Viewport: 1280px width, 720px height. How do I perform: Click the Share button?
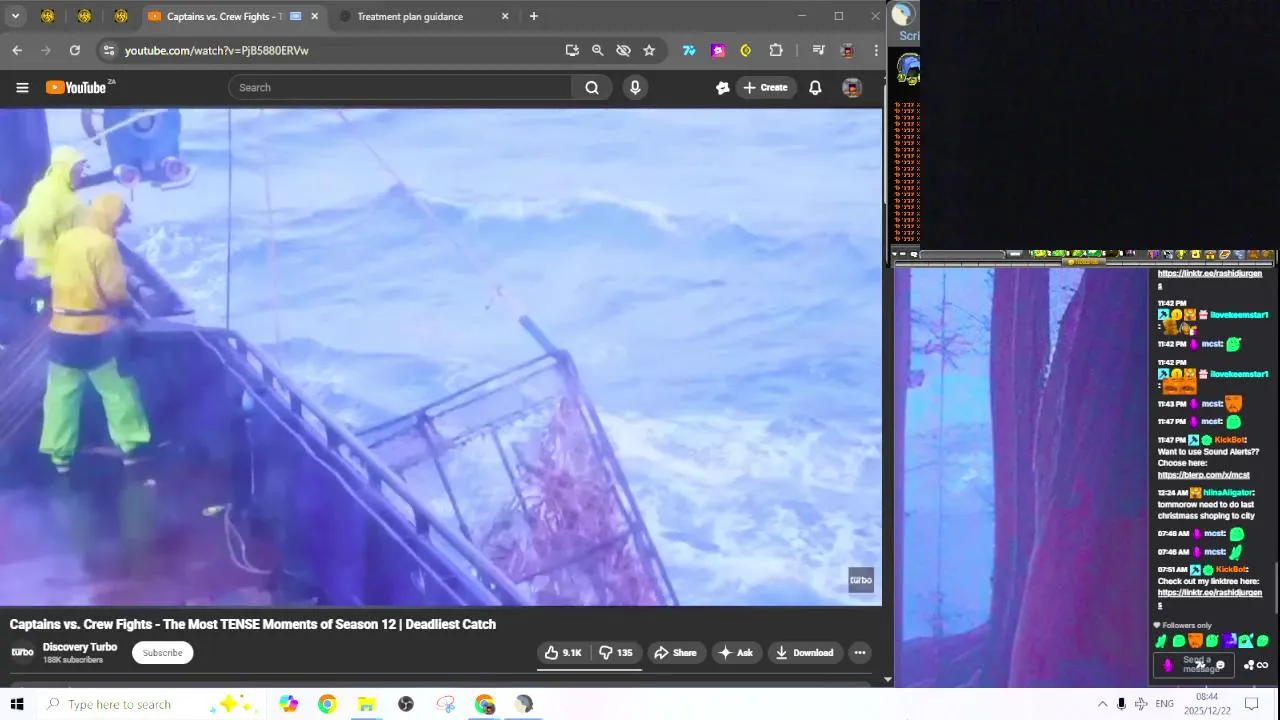tap(675, 653)
